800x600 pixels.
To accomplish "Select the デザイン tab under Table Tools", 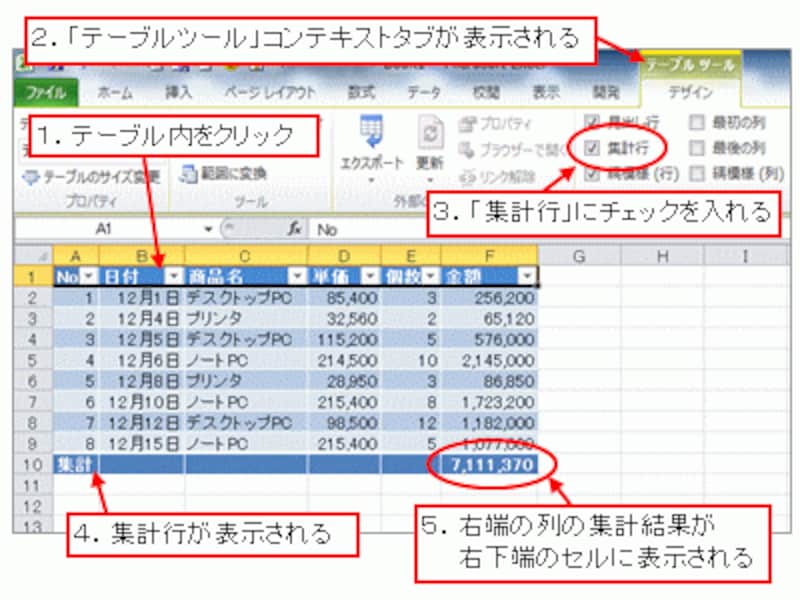I will tap(690, 92).
